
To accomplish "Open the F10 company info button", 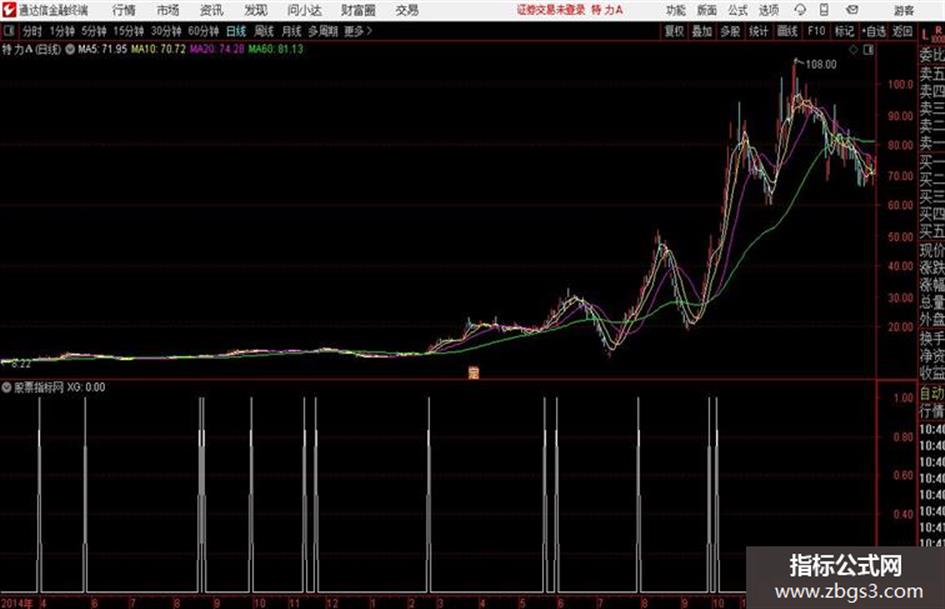I will (816, 31).
